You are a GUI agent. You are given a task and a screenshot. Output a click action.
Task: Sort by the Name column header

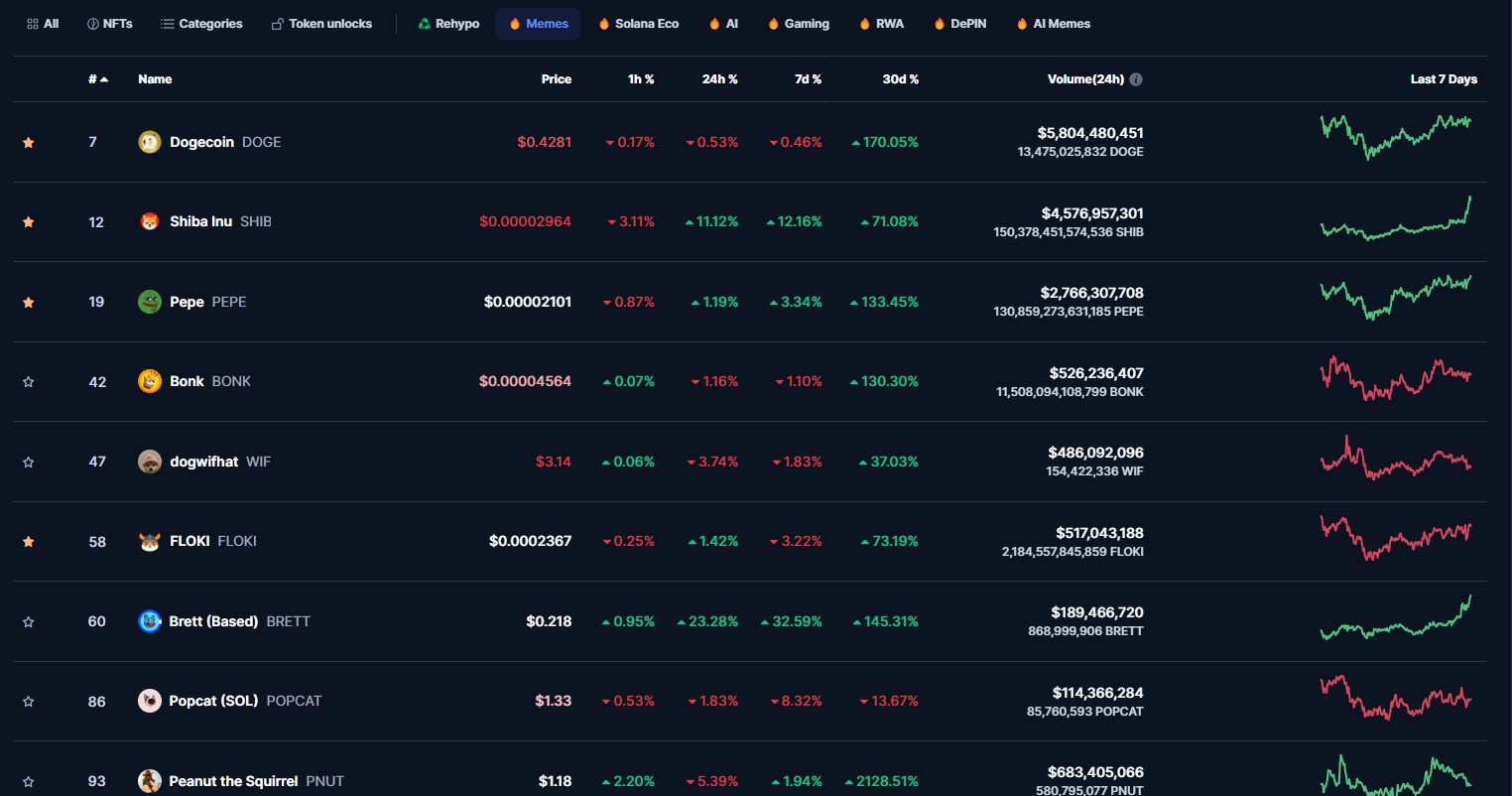[x=155, y=79]
